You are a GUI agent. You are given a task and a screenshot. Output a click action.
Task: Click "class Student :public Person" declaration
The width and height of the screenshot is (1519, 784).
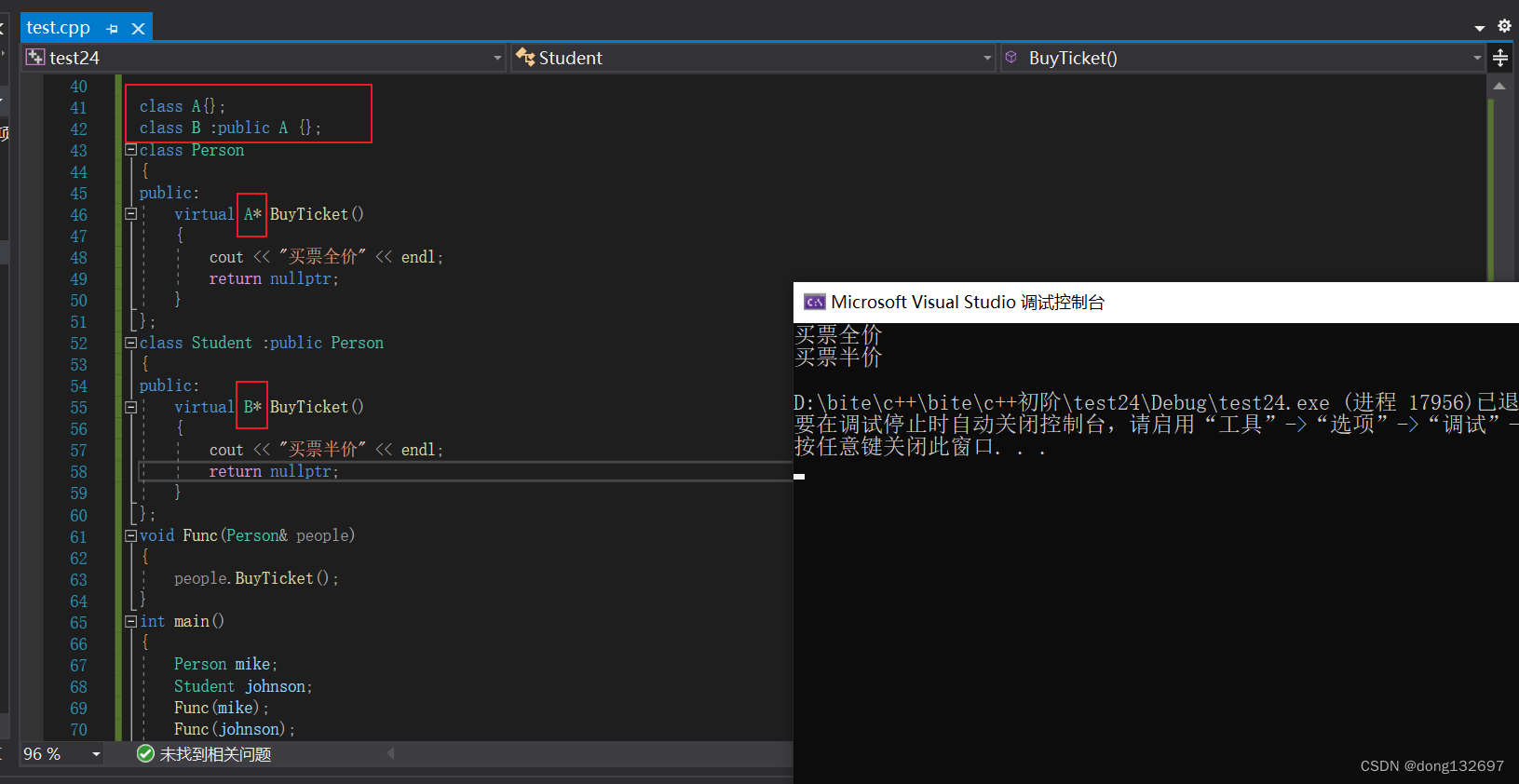pos(262,343)
